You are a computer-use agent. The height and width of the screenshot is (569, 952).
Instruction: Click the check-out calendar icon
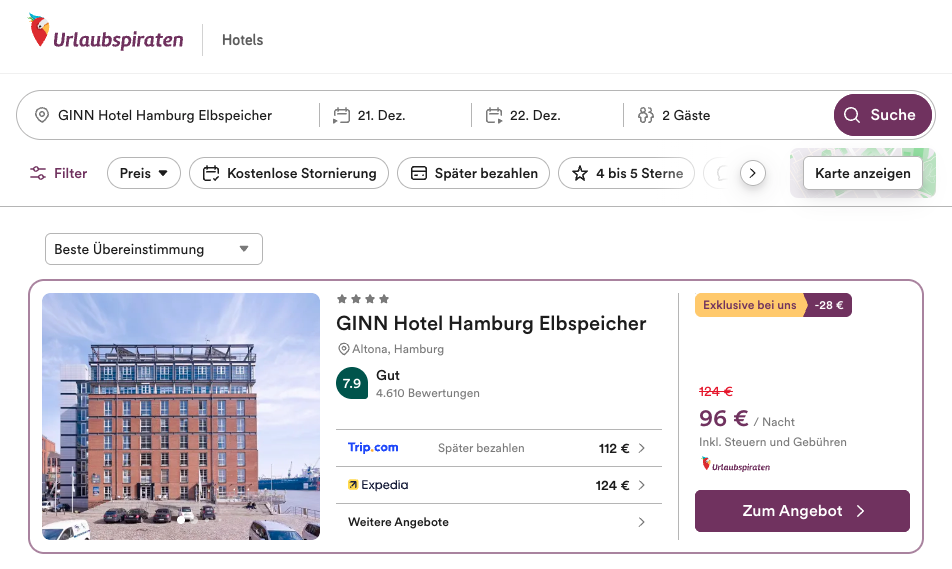tap(494, 115)
